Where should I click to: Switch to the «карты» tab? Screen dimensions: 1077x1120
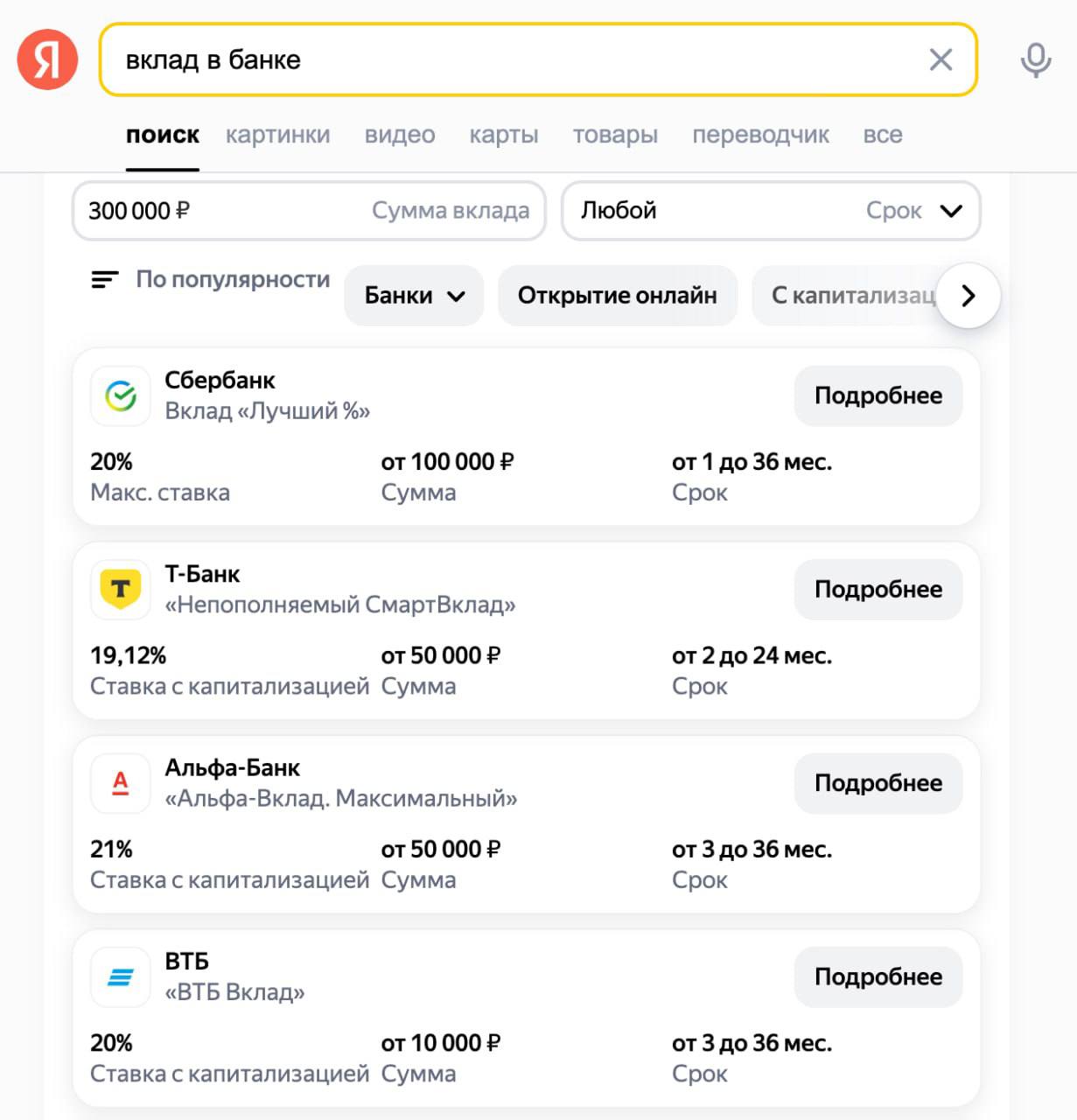tap(503, 135)
